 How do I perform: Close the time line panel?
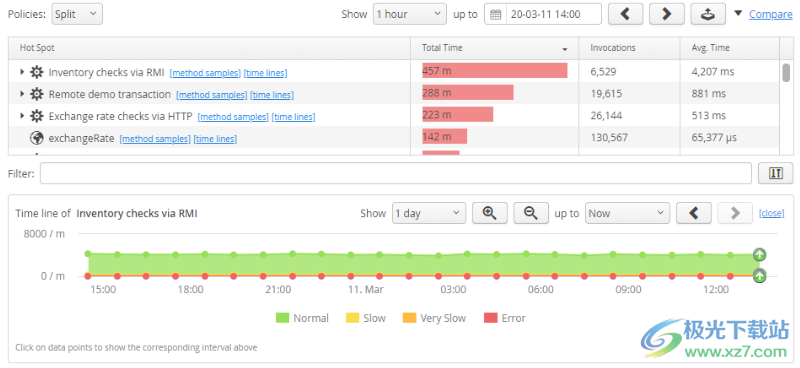[771, 213]
